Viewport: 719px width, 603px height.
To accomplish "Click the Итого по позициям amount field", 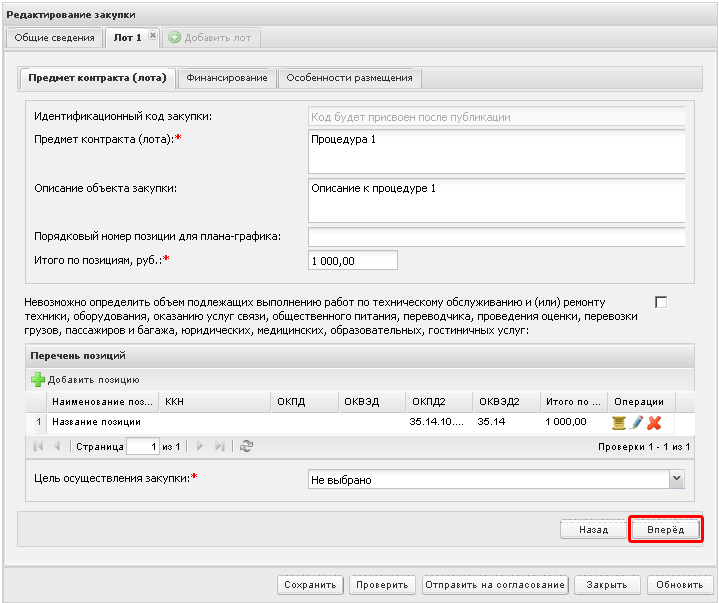I will 353,260.
